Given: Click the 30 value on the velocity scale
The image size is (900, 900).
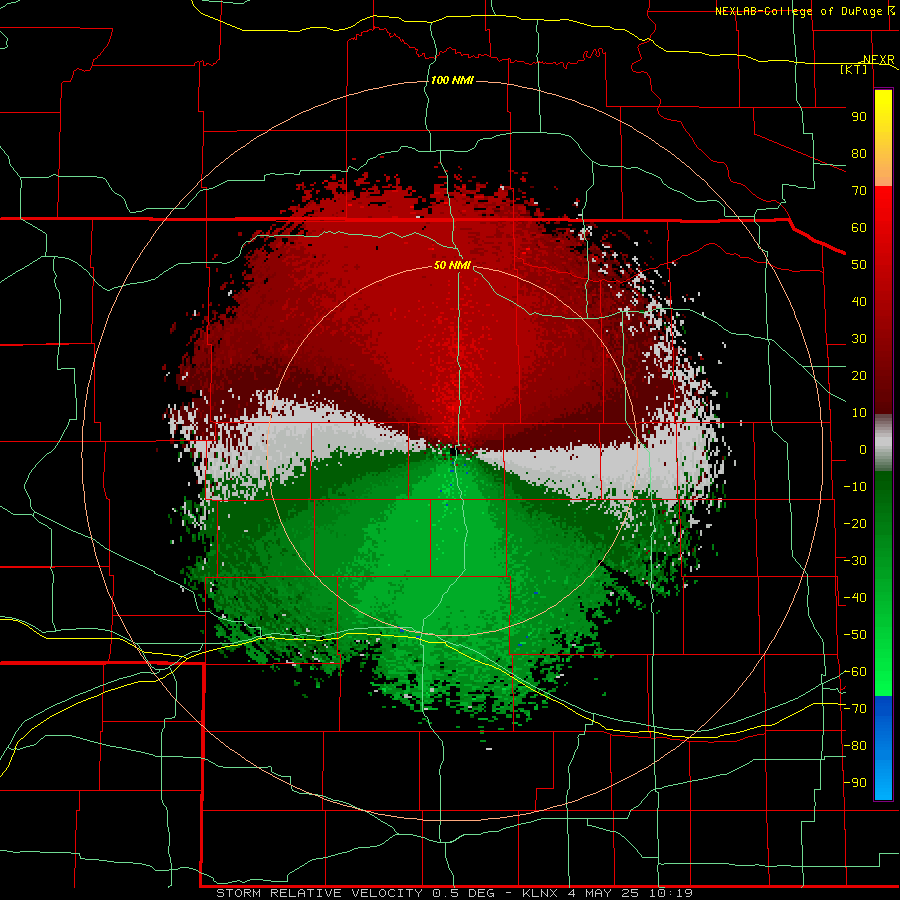Looking at the screenshot, I should coord(859,339).
